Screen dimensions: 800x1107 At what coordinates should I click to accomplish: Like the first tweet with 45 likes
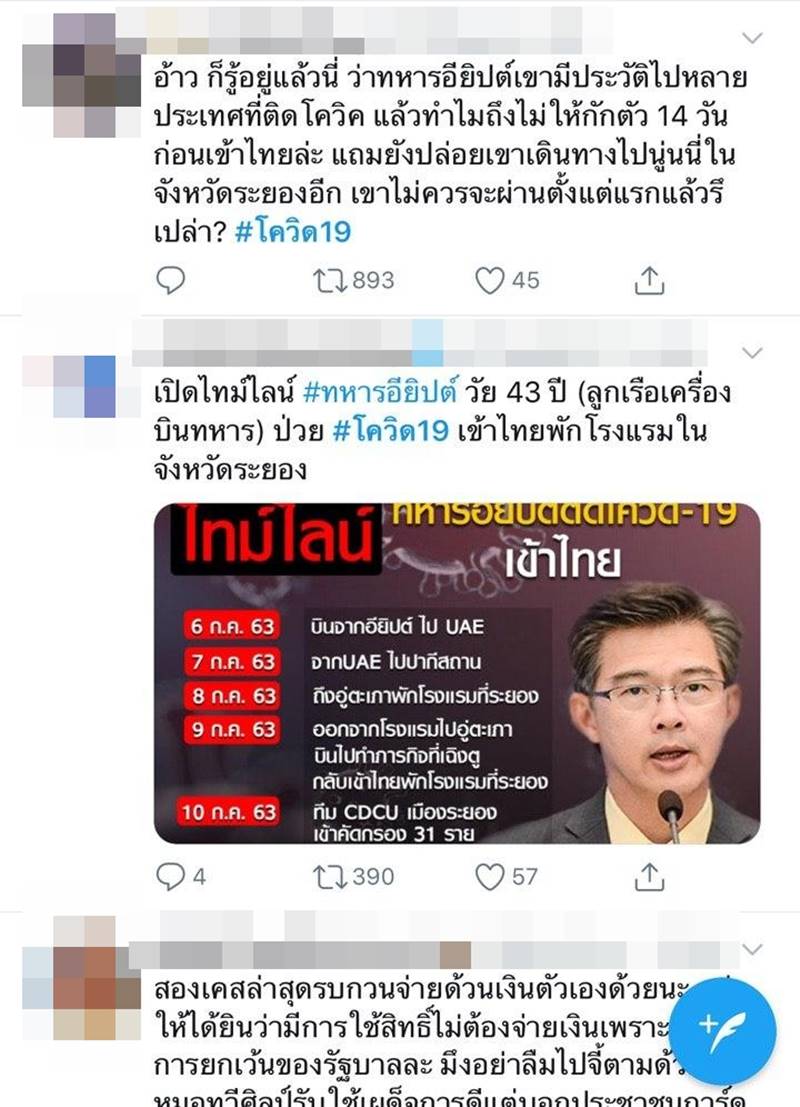pyautogui.click(x=507, y=281)
